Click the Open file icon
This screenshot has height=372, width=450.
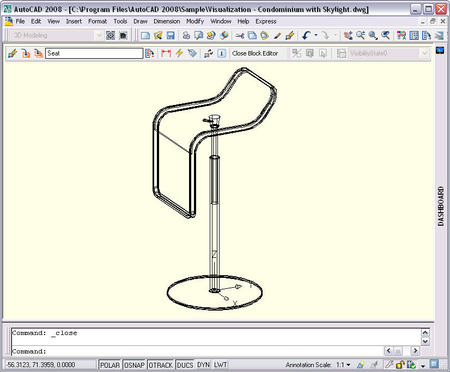(x=158, y=35)
